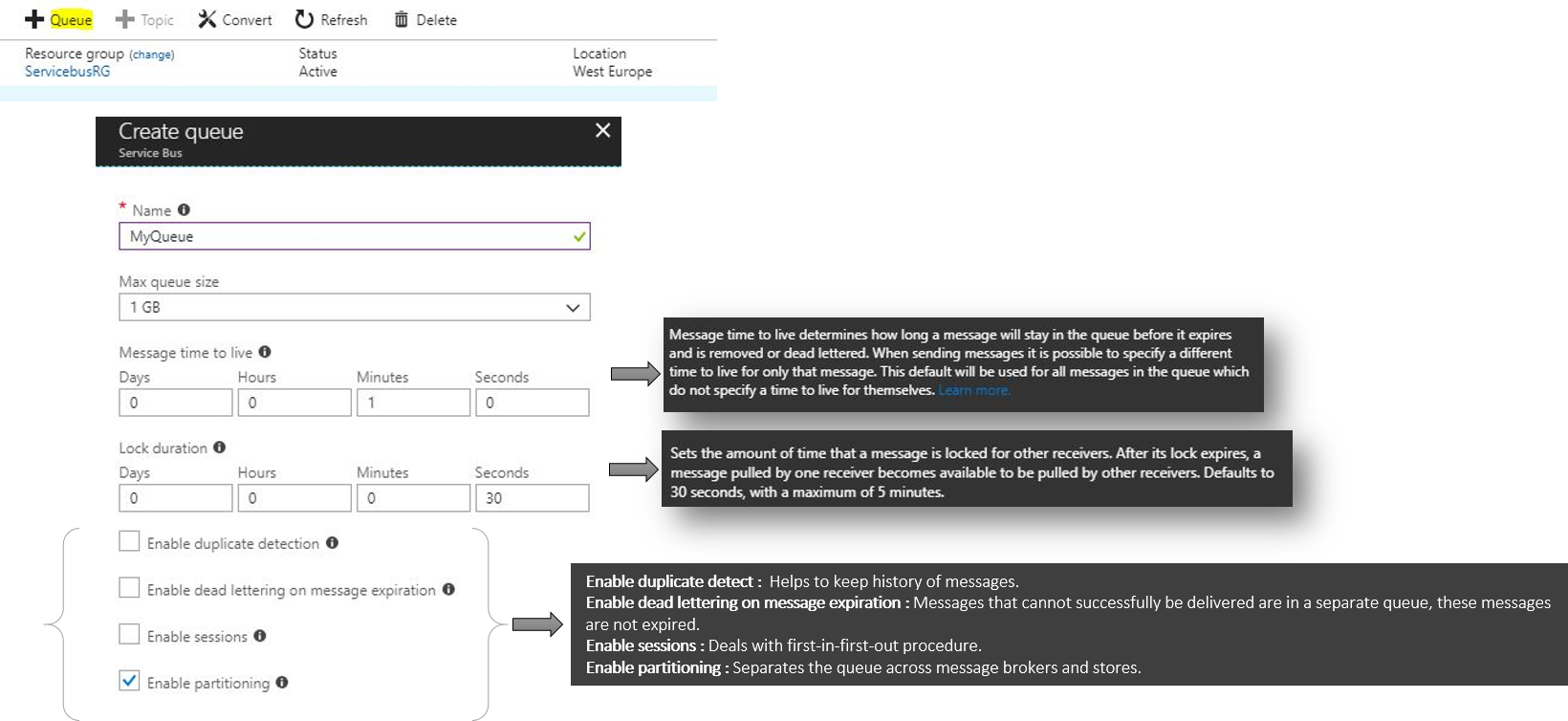Click the Status Active text
Viewport: 1568px width, 721px height.
click(x=318, y=72)
